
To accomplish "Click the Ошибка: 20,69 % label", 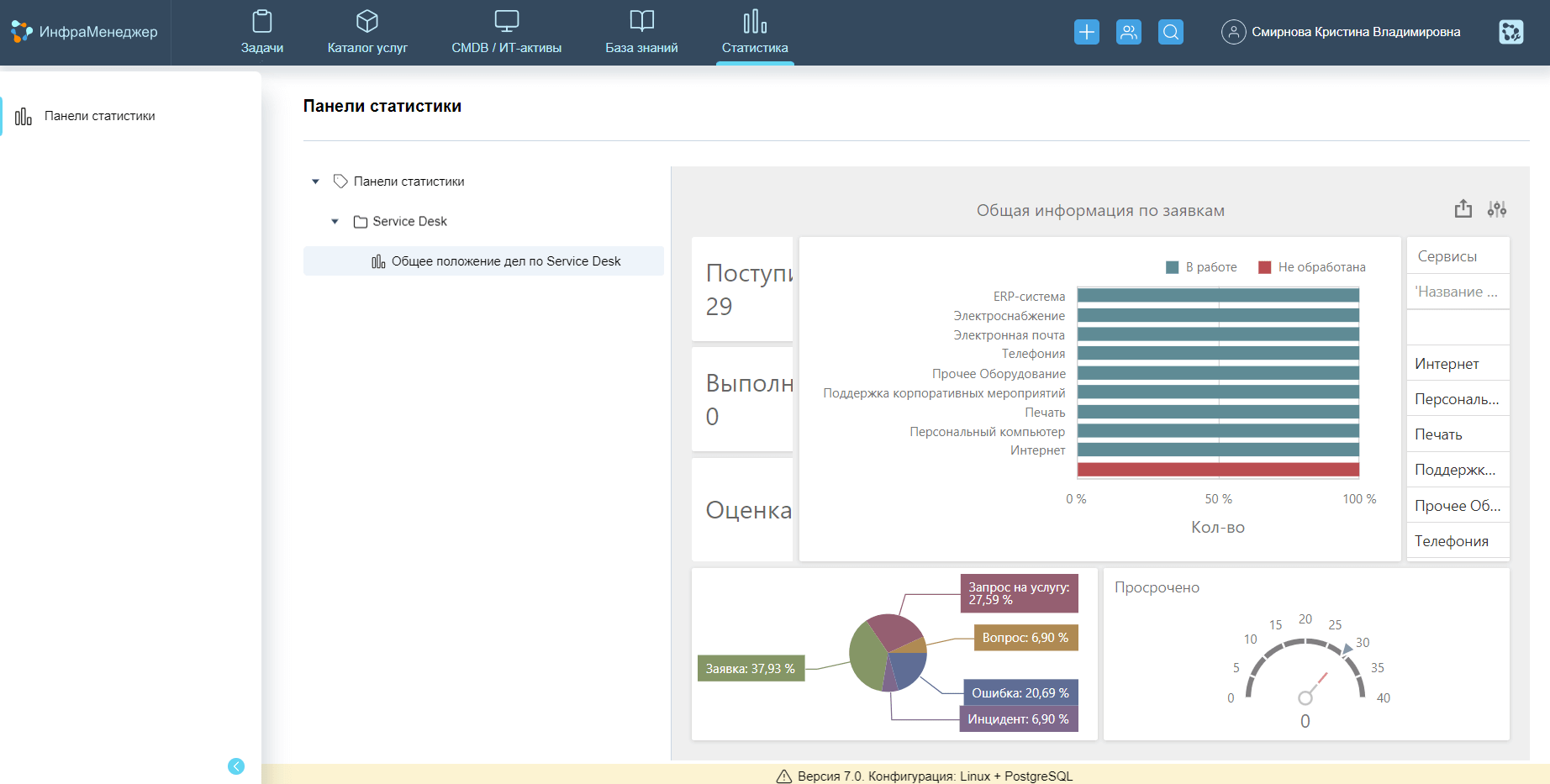I will (x=1020, y=693).
